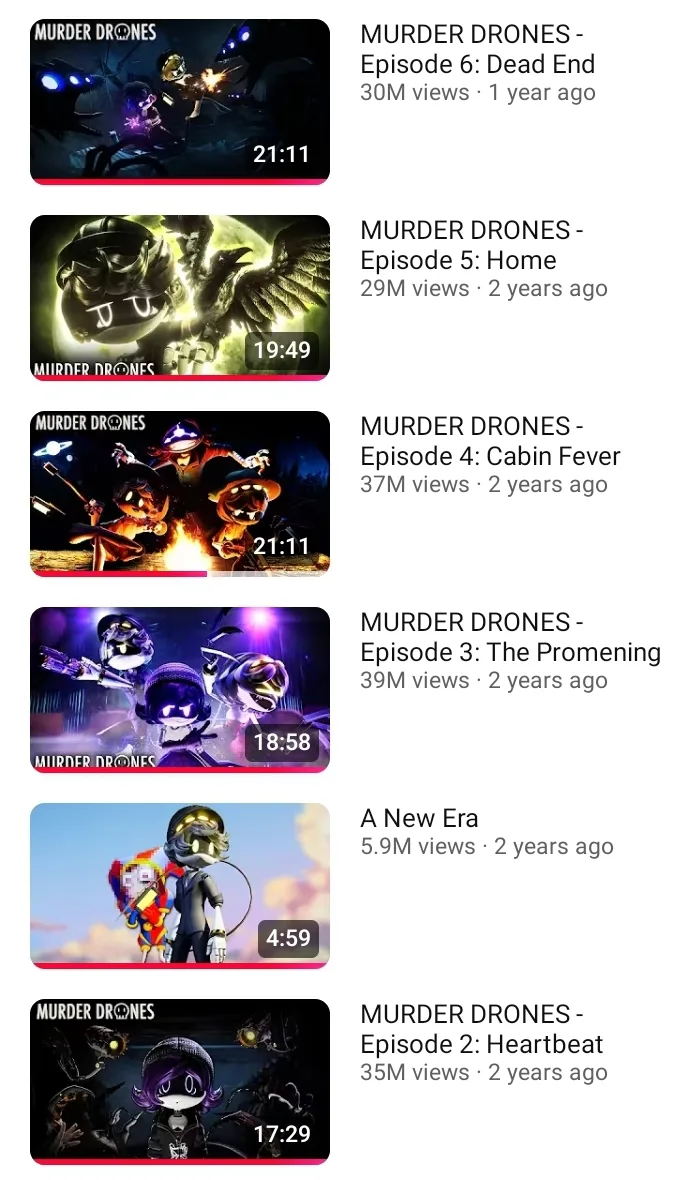The width and height of the screenshot is (674, 1180).
Task: Open the A New Era video thumbnail
Action: 180,886
